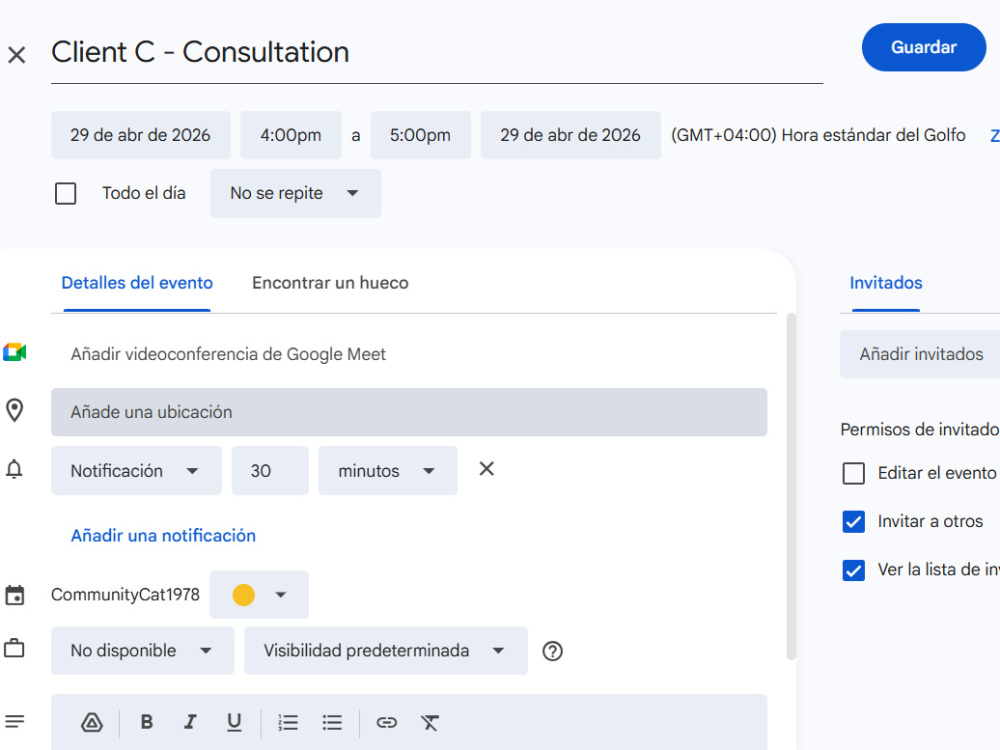1000x750 pixels.
Task: Enable Editar el evento guest permission
Action: pyautogui.click(x=853, y=473)
